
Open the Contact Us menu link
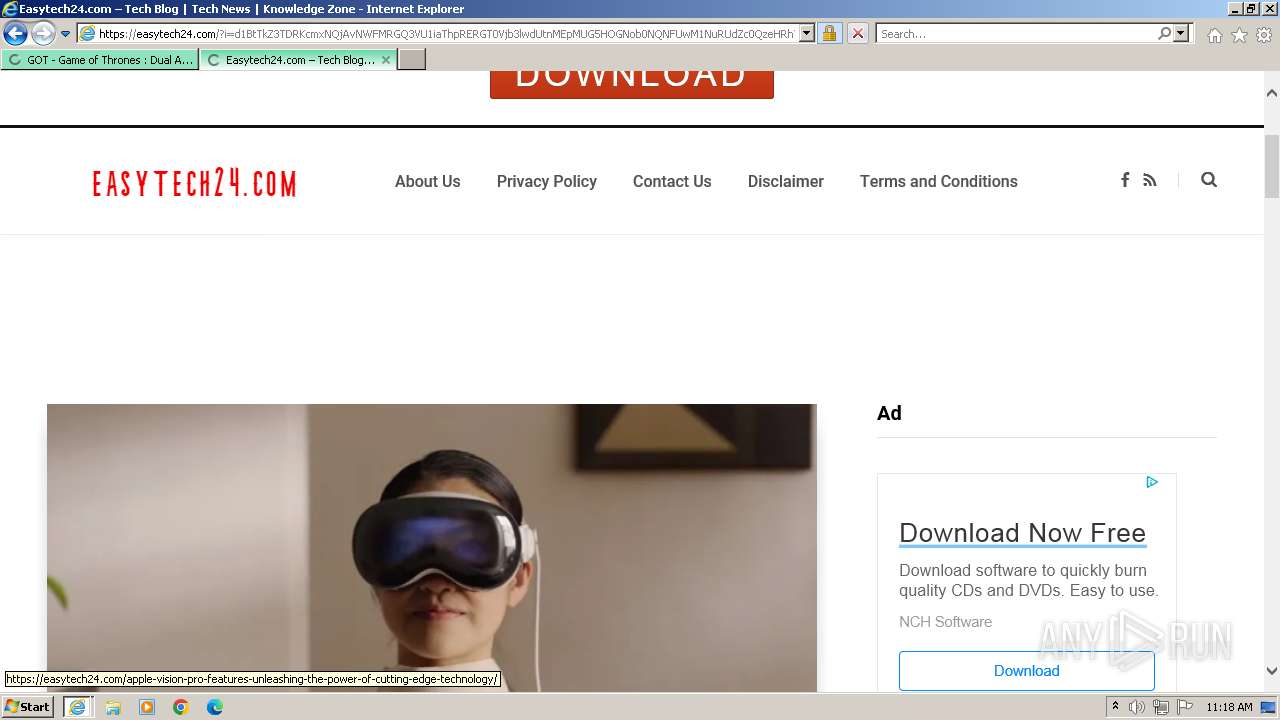pyautogui.click(x=672, y=181)
